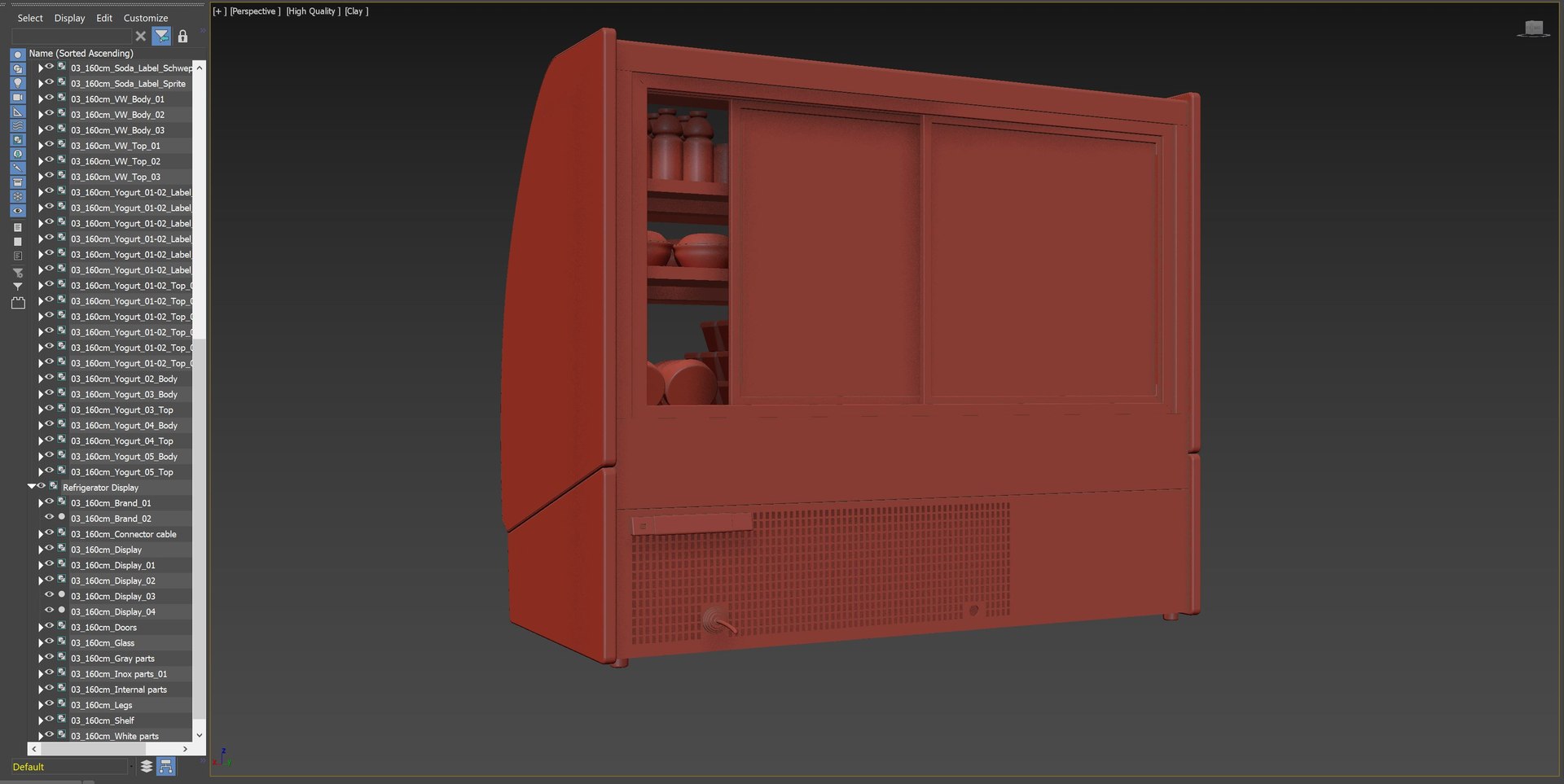Toggle visibility of Refrigerator Display group
The width and height of the screenshot is (1564, 784).
pyautogui.click(x=41, y=486)
